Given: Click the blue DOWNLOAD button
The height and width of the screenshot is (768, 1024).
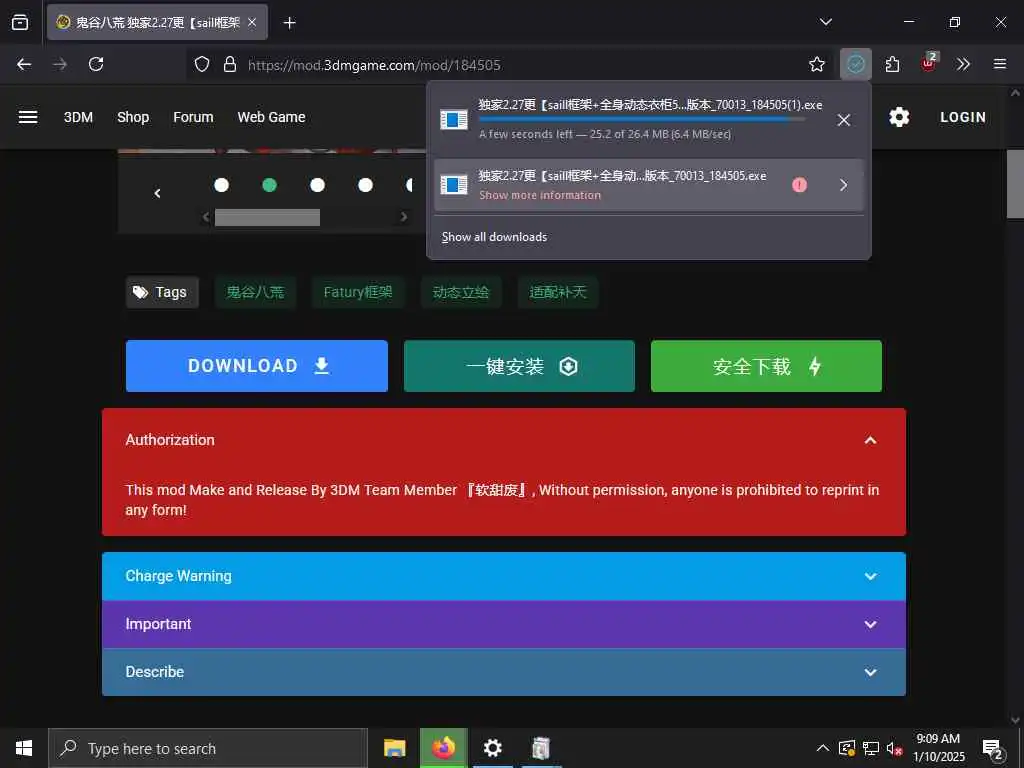Looking at the screenshot, I should (x=257, y=366).
